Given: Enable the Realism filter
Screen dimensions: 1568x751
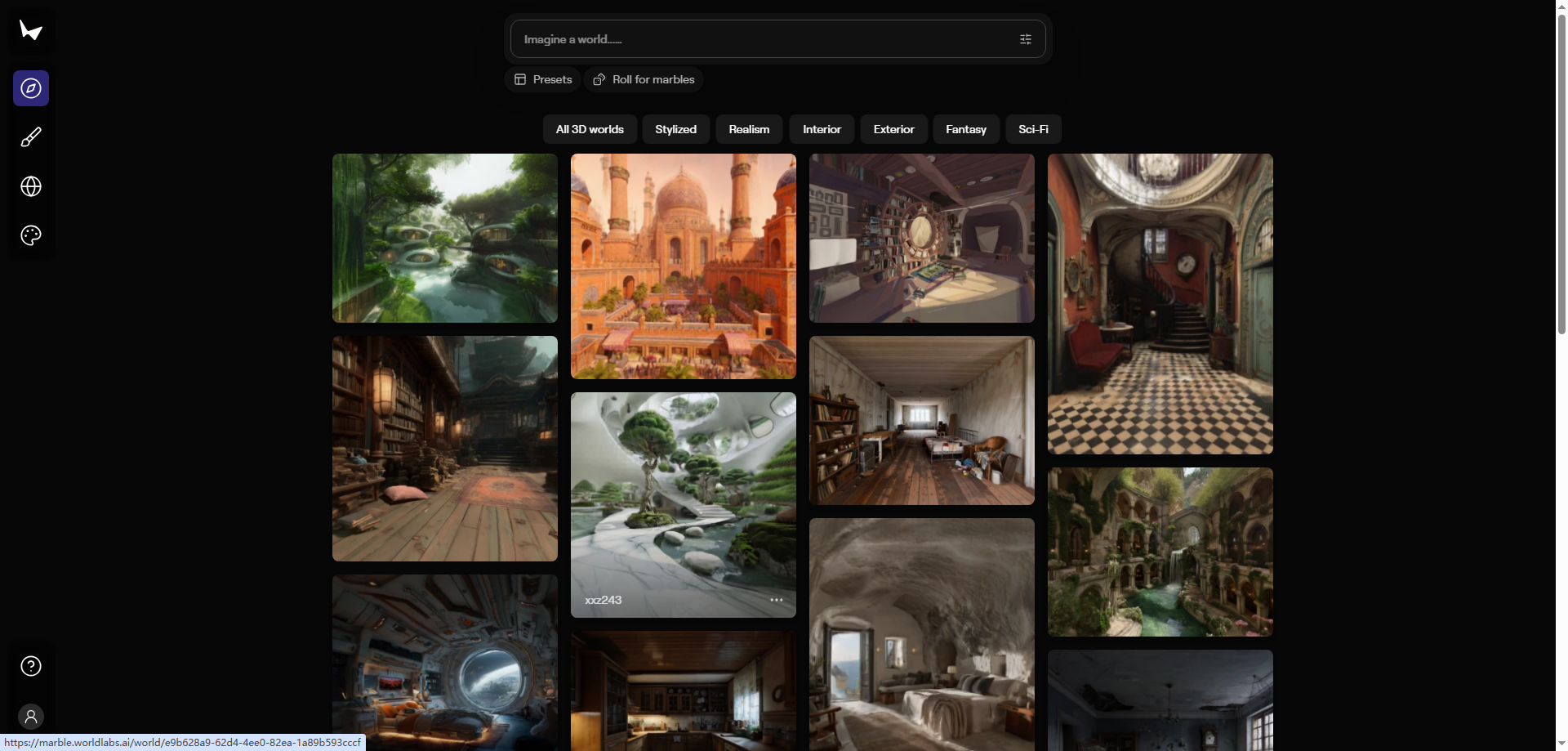Looking at the screenshot, I should pos(748,128).
